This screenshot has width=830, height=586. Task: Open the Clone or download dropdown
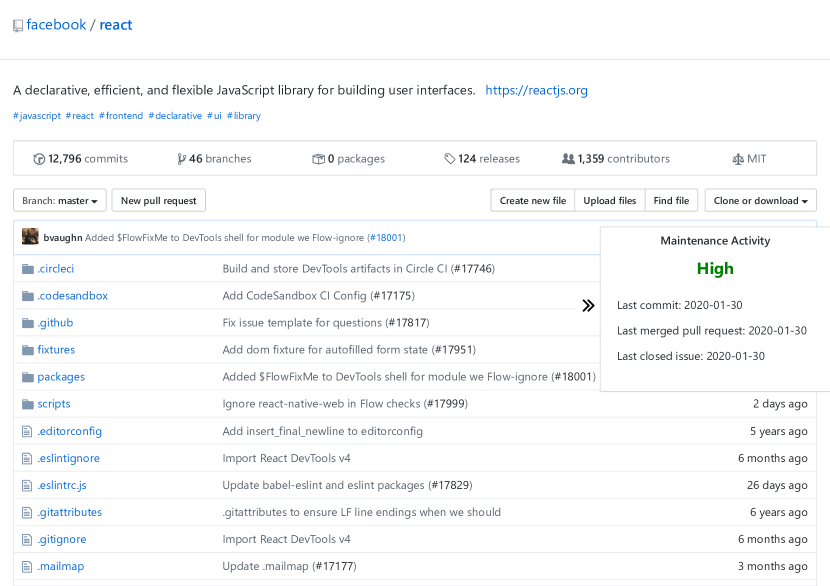[x=761, y=201]
